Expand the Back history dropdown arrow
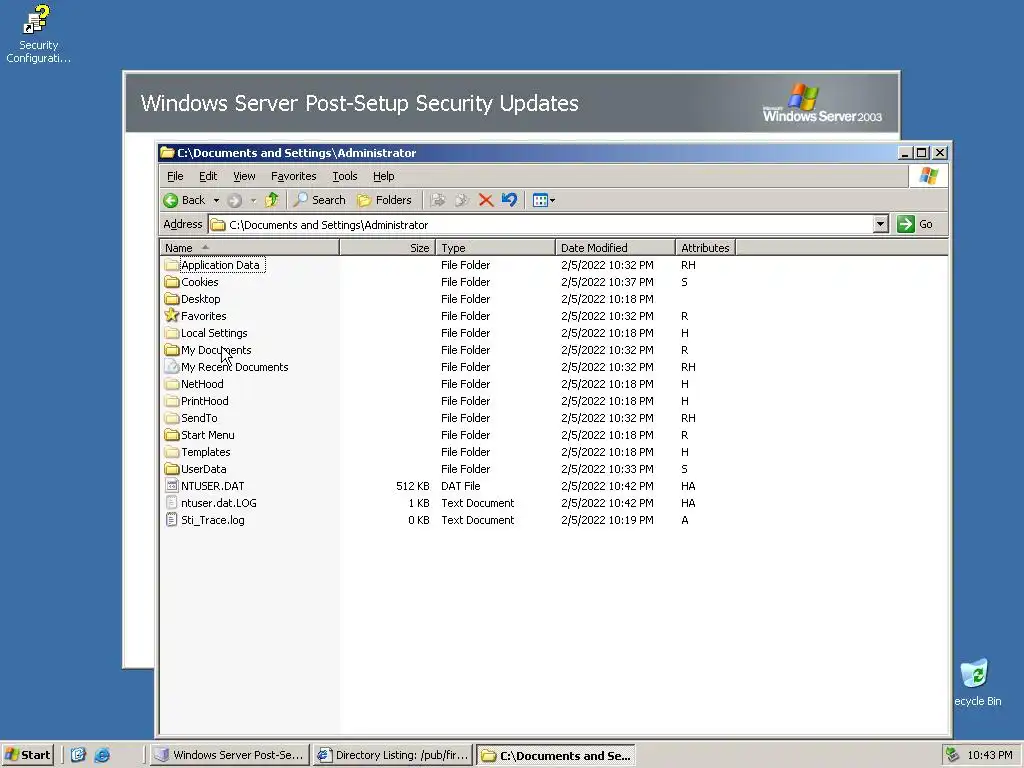Viewport: 1024px width, 768px height. 216,200
